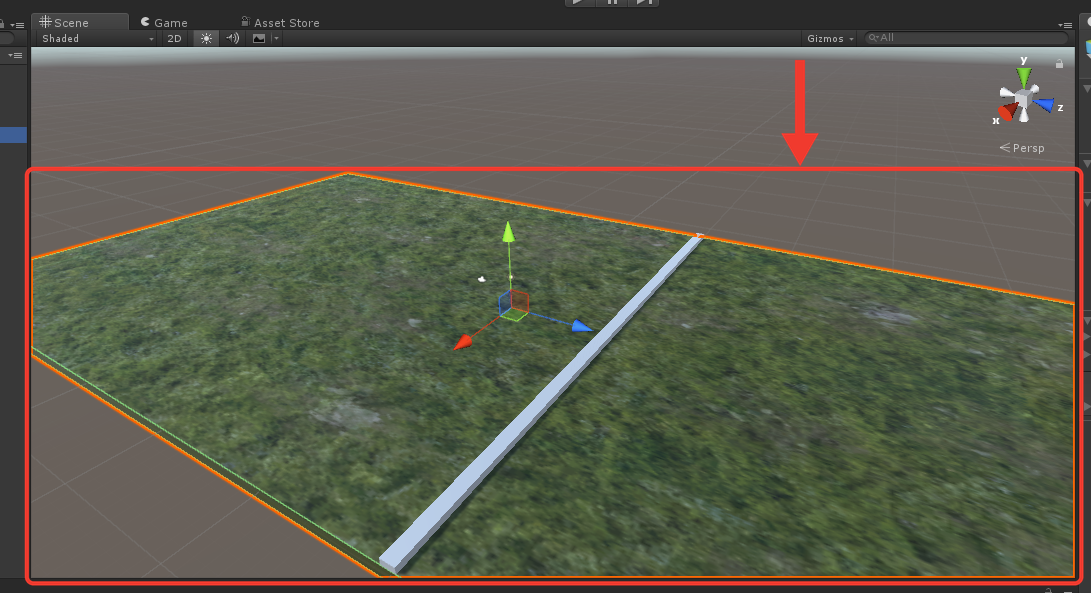Screen dimensions: 1091x593
Task: Click the blue Z-axis move arrow
Action: [x=582, y=326]
